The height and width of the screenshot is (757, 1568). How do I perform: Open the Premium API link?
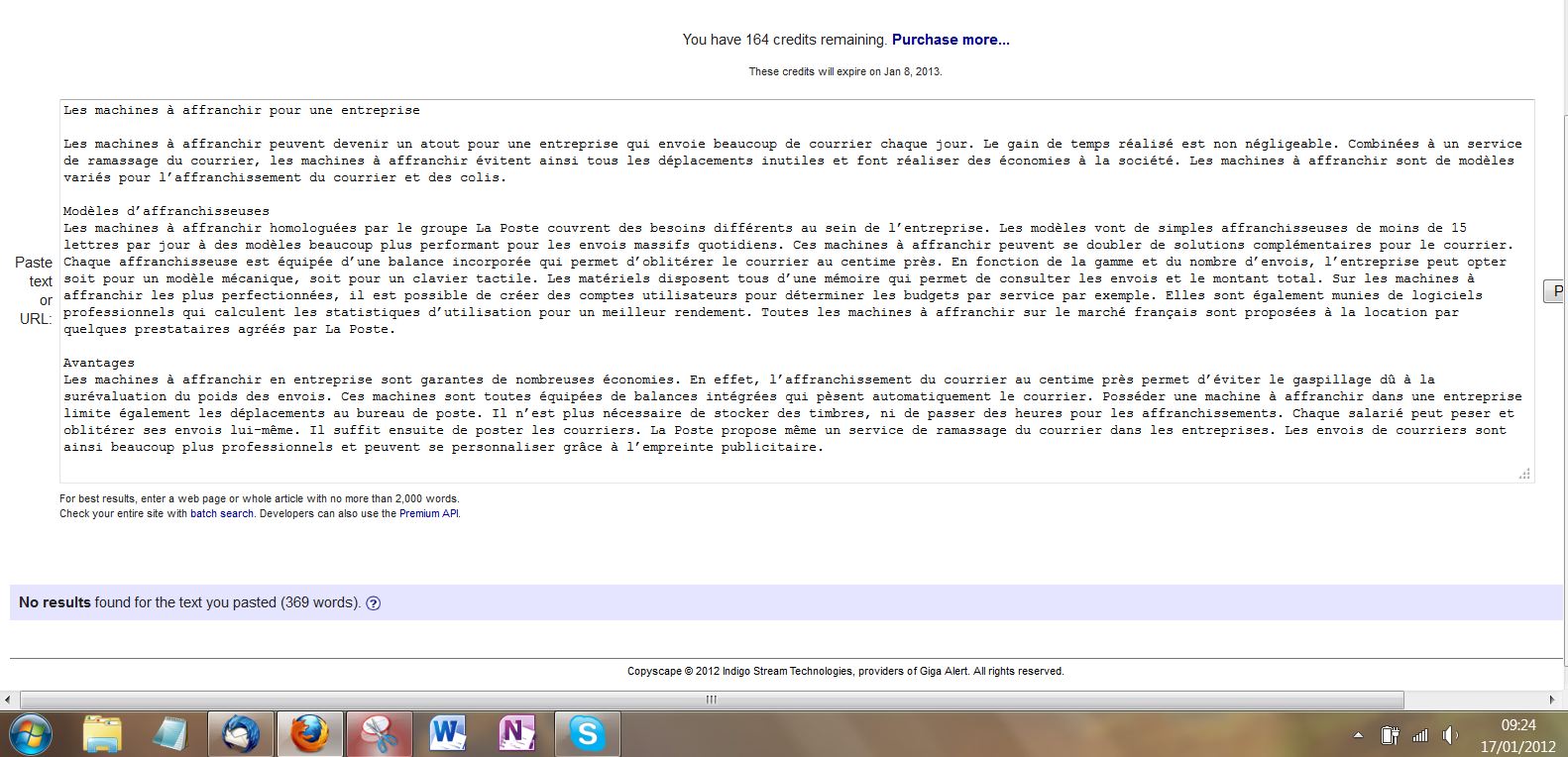[x=428, y=514]
